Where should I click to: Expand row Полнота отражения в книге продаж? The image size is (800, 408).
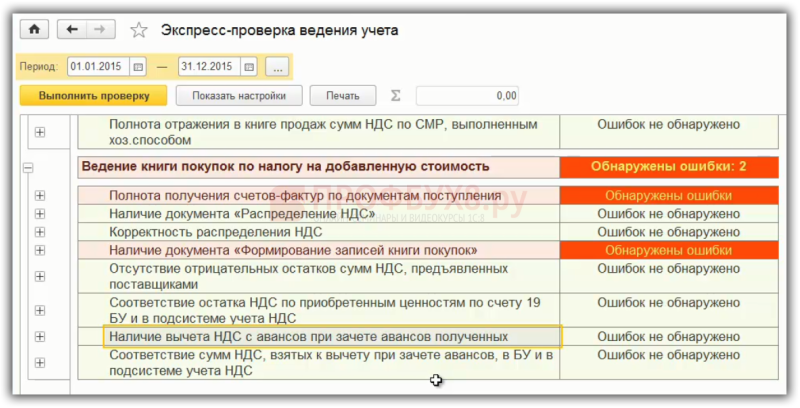tap(40, 132)
